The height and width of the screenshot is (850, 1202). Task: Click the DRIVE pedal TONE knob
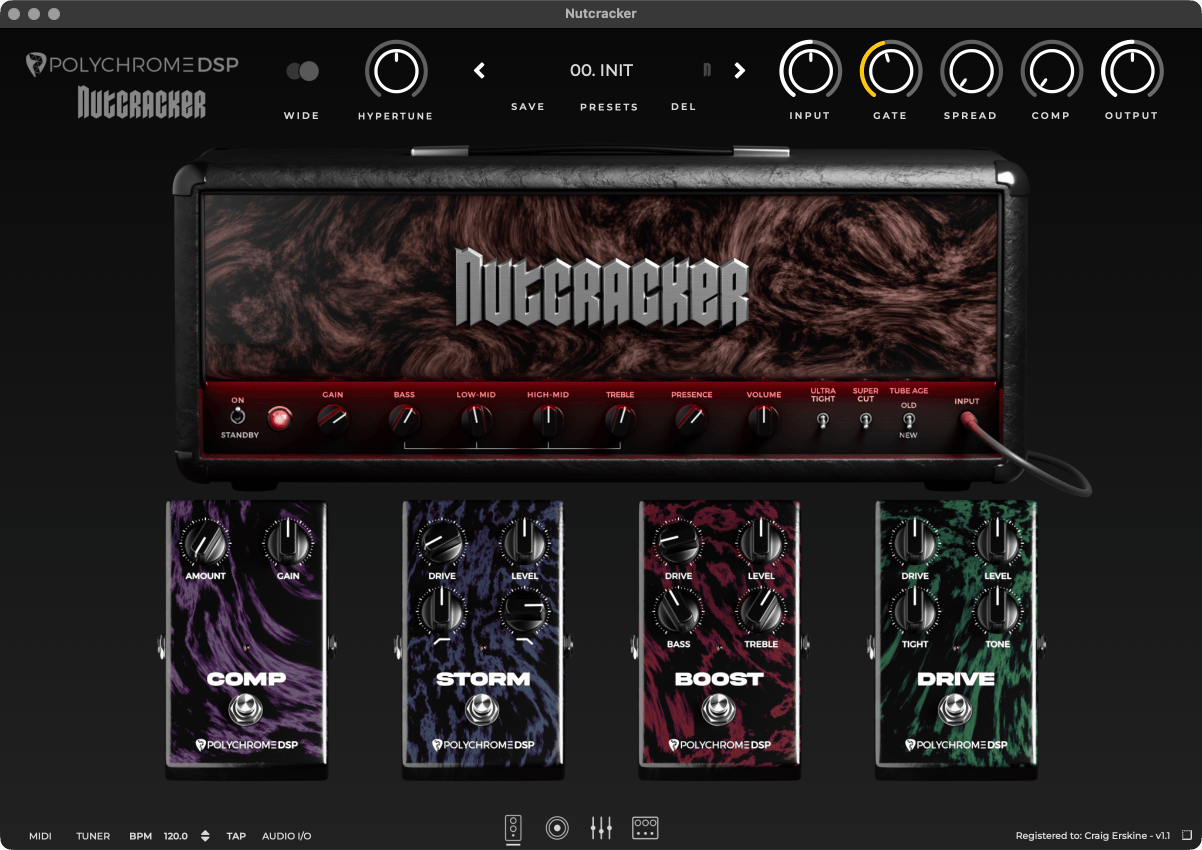point(997,610)
